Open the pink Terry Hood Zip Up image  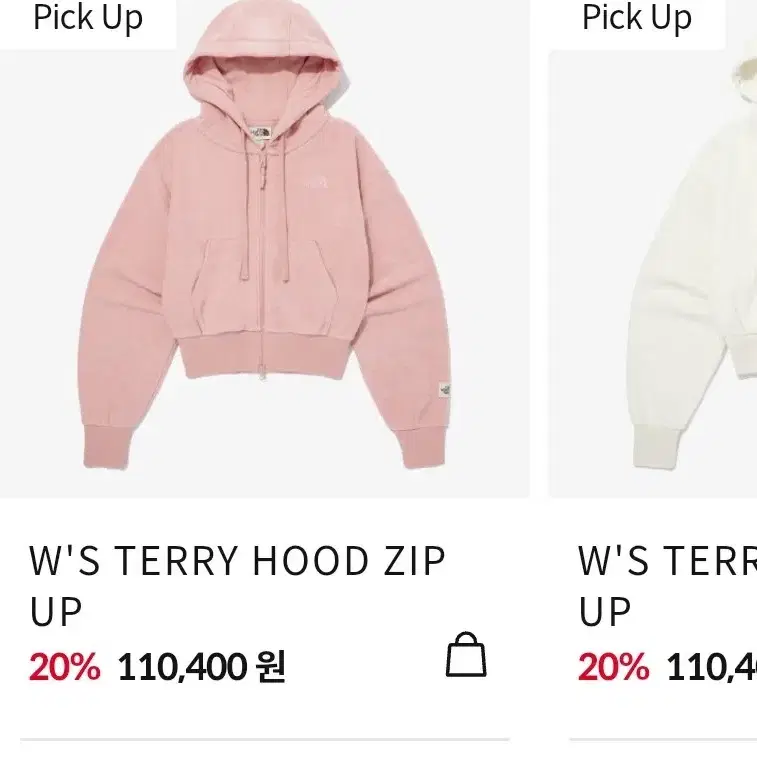coord(265,249)
